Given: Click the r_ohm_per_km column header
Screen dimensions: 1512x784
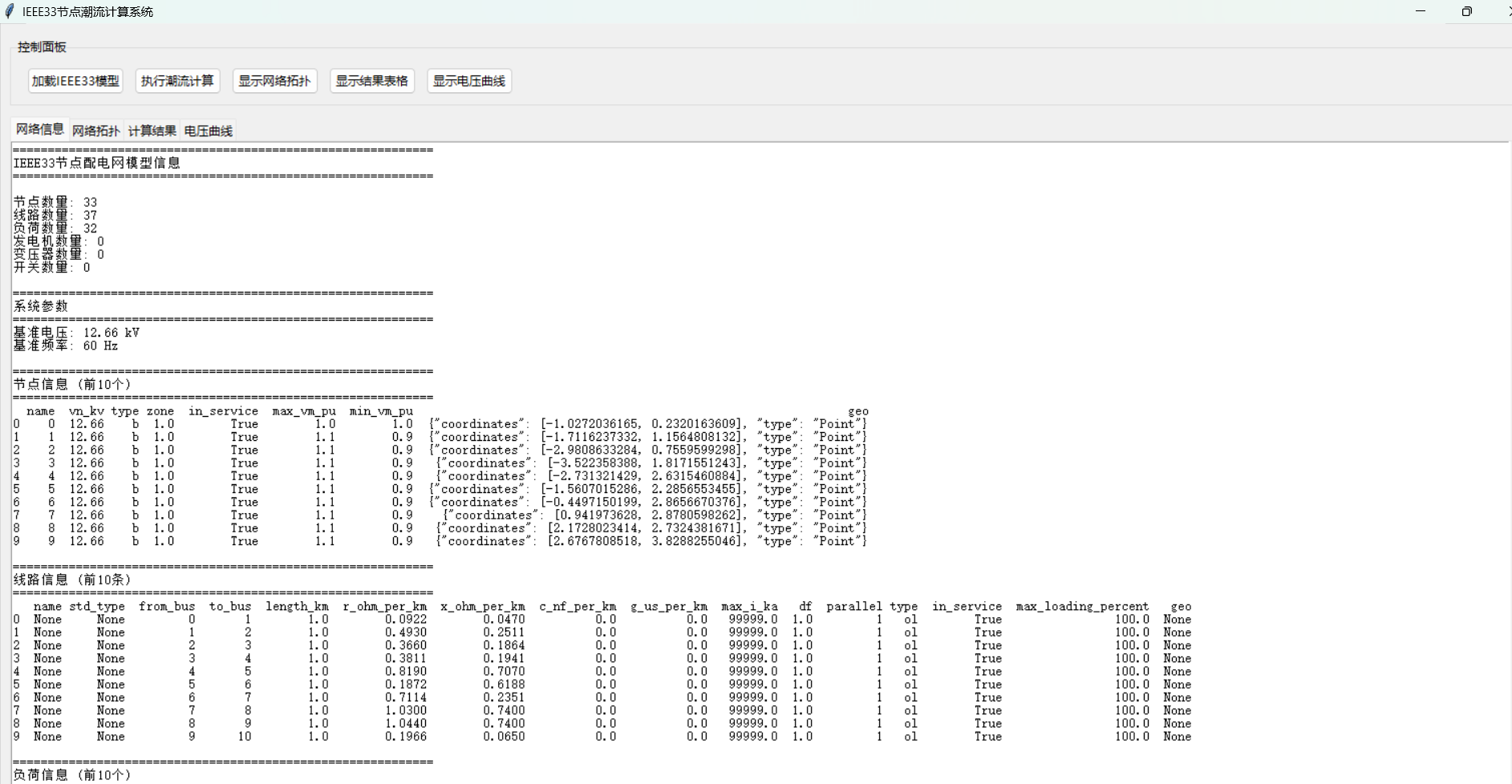Looking at the screenshot, I should pos(385,607).
